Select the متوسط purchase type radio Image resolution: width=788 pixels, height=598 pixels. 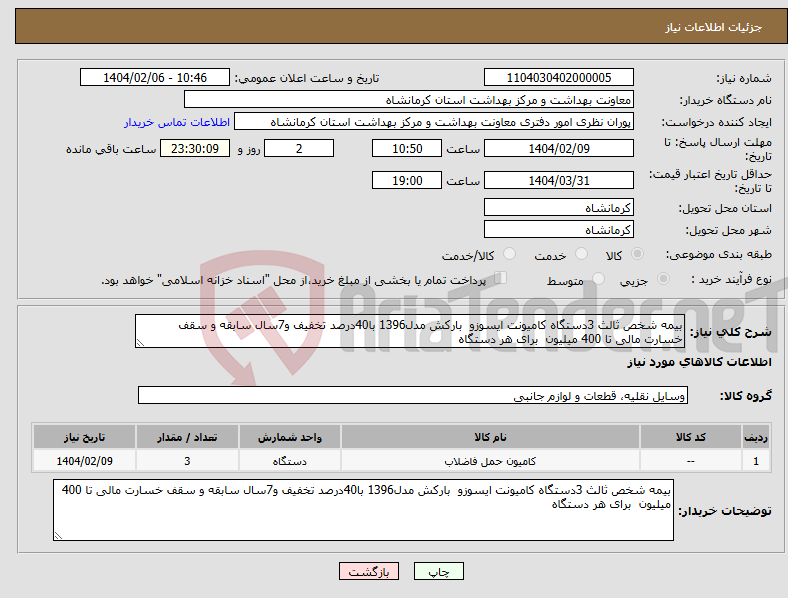click(598, 279)
